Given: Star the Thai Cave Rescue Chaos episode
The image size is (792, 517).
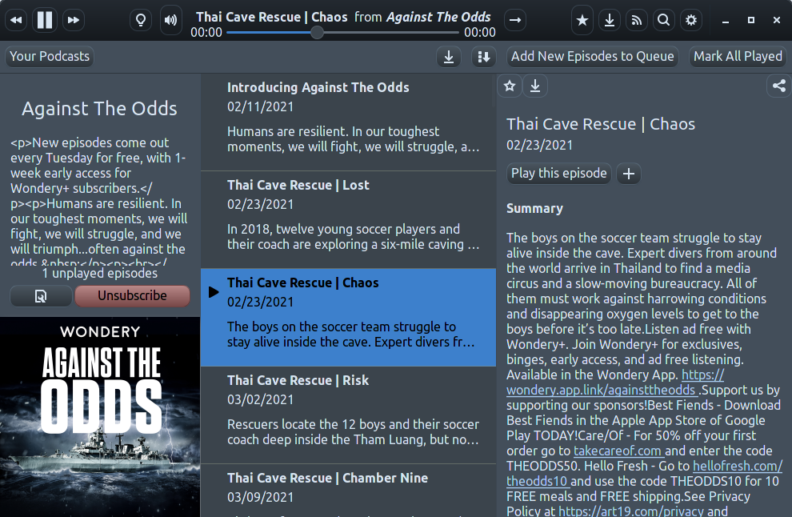Looking at the screenshot, I should [x=510, y=86].
